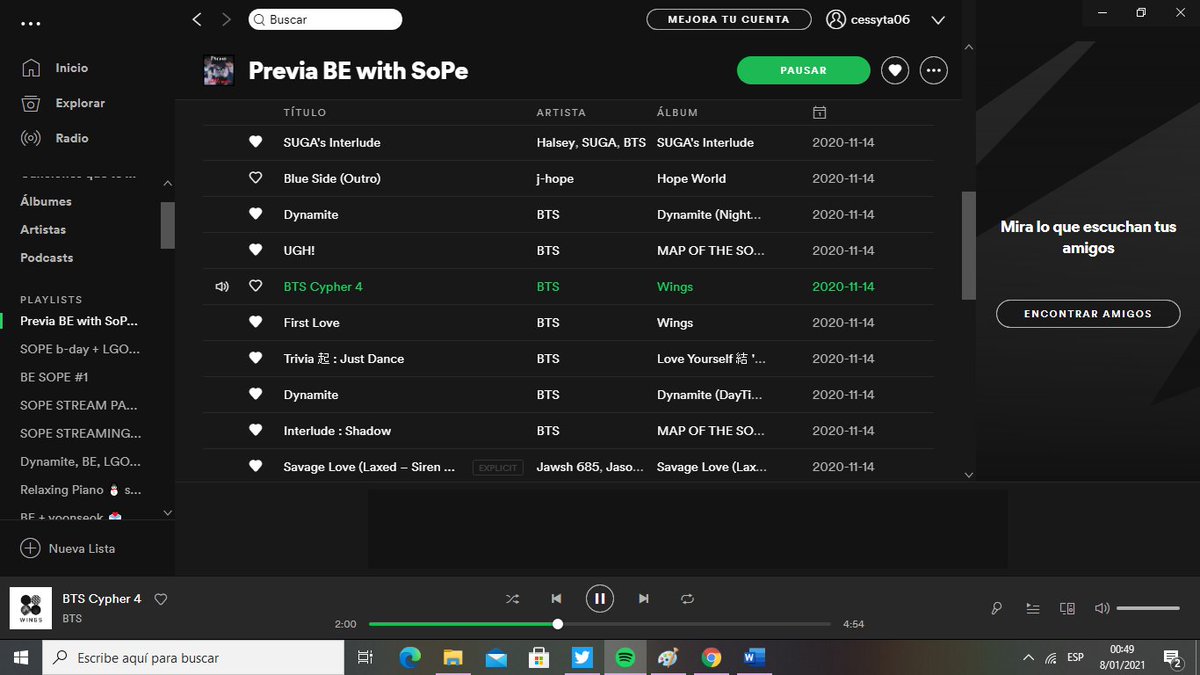Mute with the volume speaker icon
Image resolution: width=1200 pixels, height=675 pixels.
[x=1102, y=608]
